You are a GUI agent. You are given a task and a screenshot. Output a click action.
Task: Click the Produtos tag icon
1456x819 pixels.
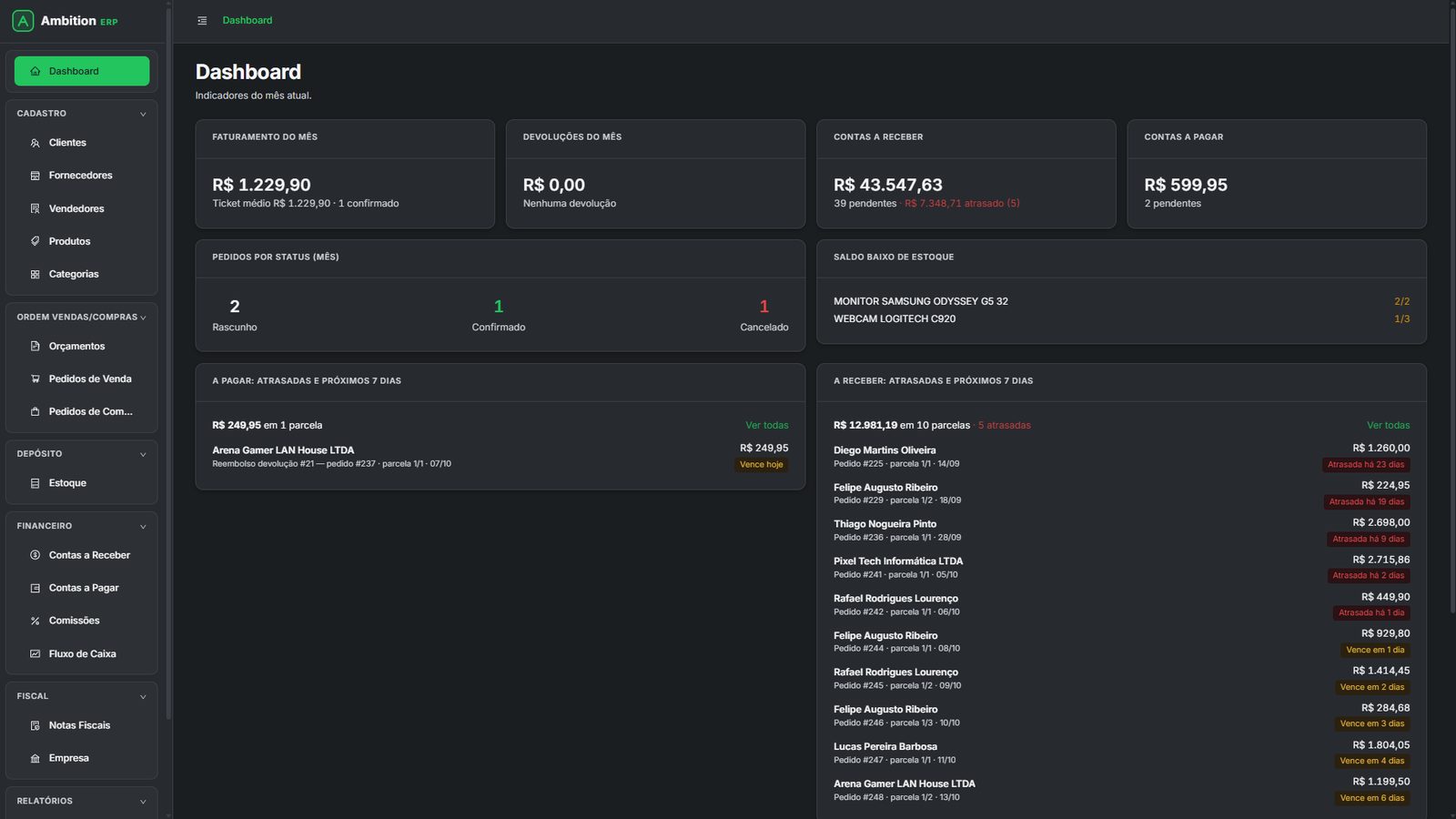tap(35, 241)
